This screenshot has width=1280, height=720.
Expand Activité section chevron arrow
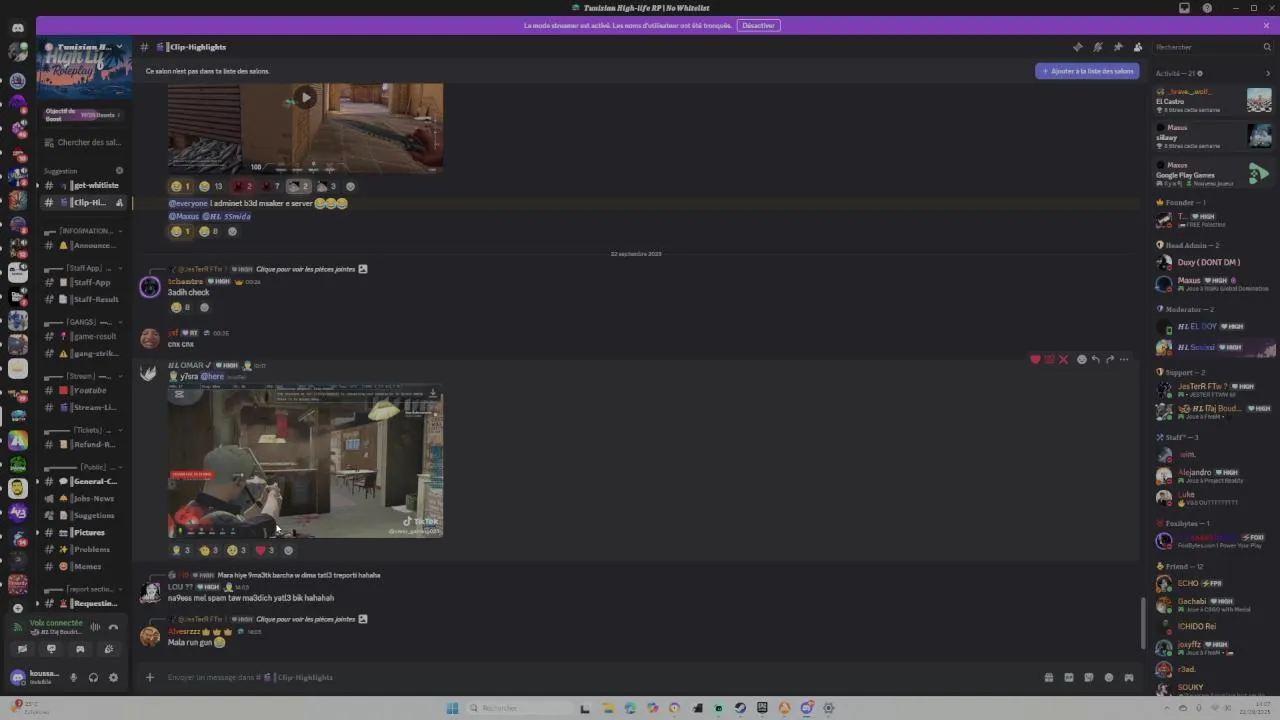coord(1268,73)
